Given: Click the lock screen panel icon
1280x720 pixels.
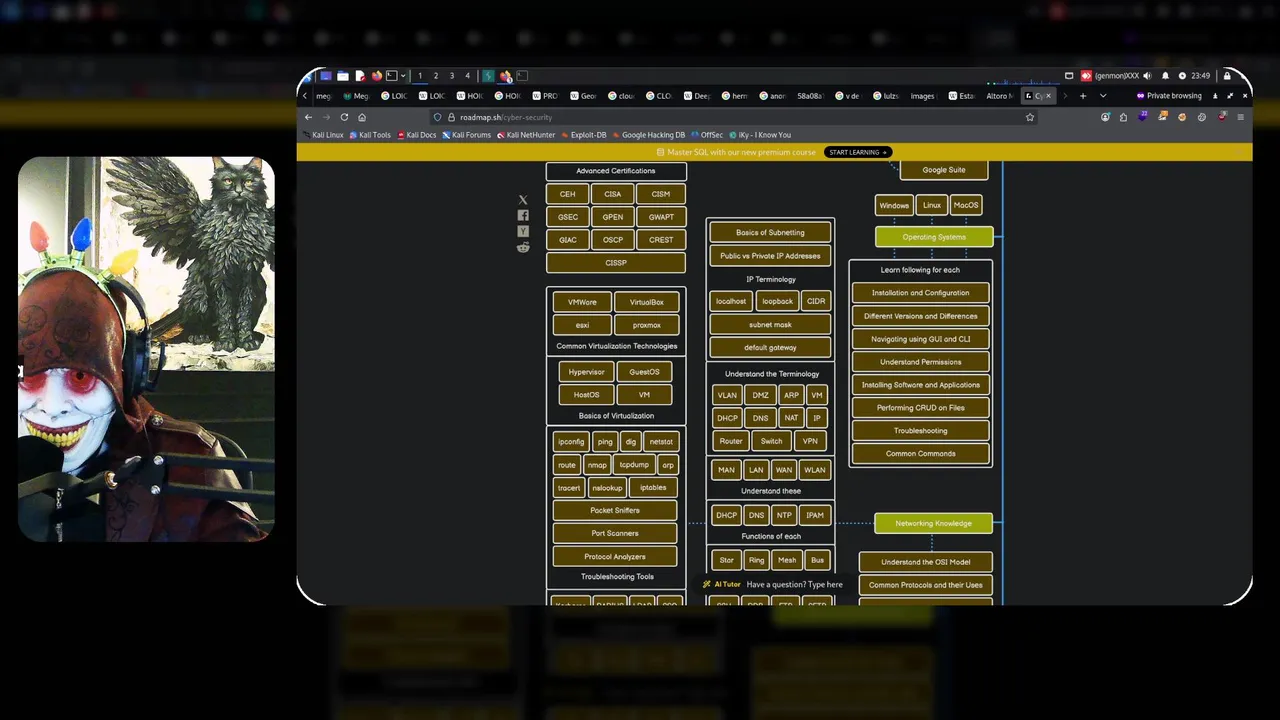Looking at the screenshot, I should coord(1227,76).
